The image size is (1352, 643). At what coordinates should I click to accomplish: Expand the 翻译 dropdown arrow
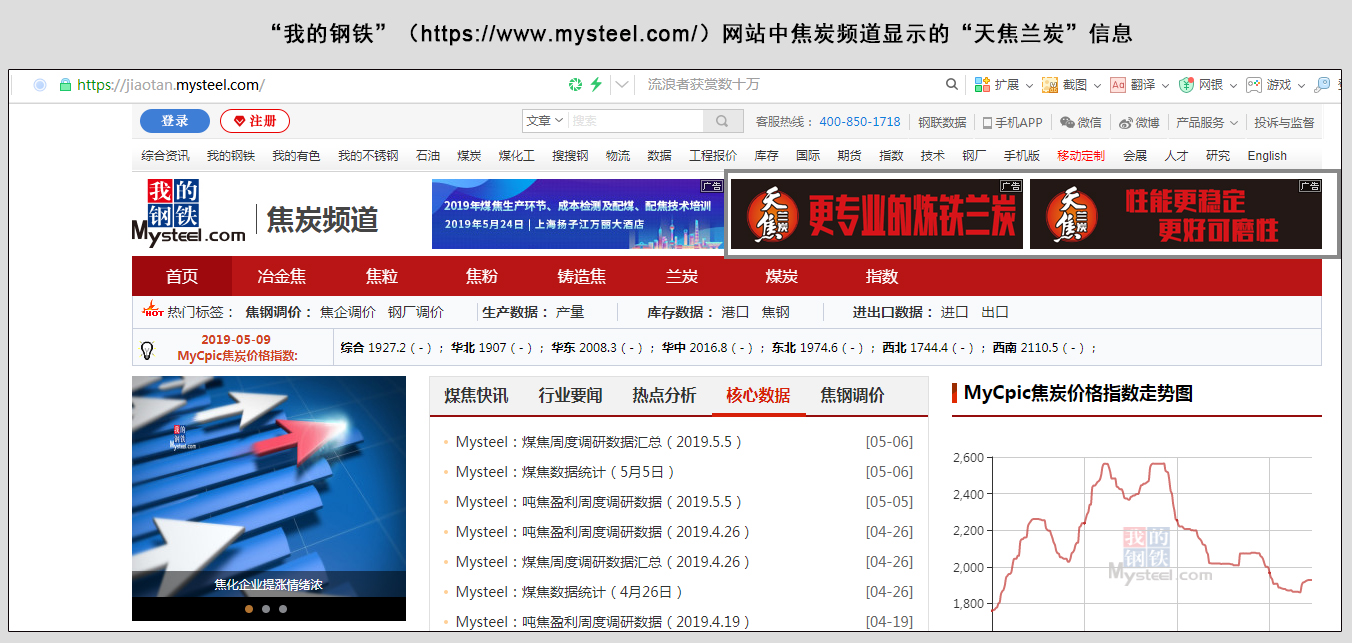click(1165, 86)
